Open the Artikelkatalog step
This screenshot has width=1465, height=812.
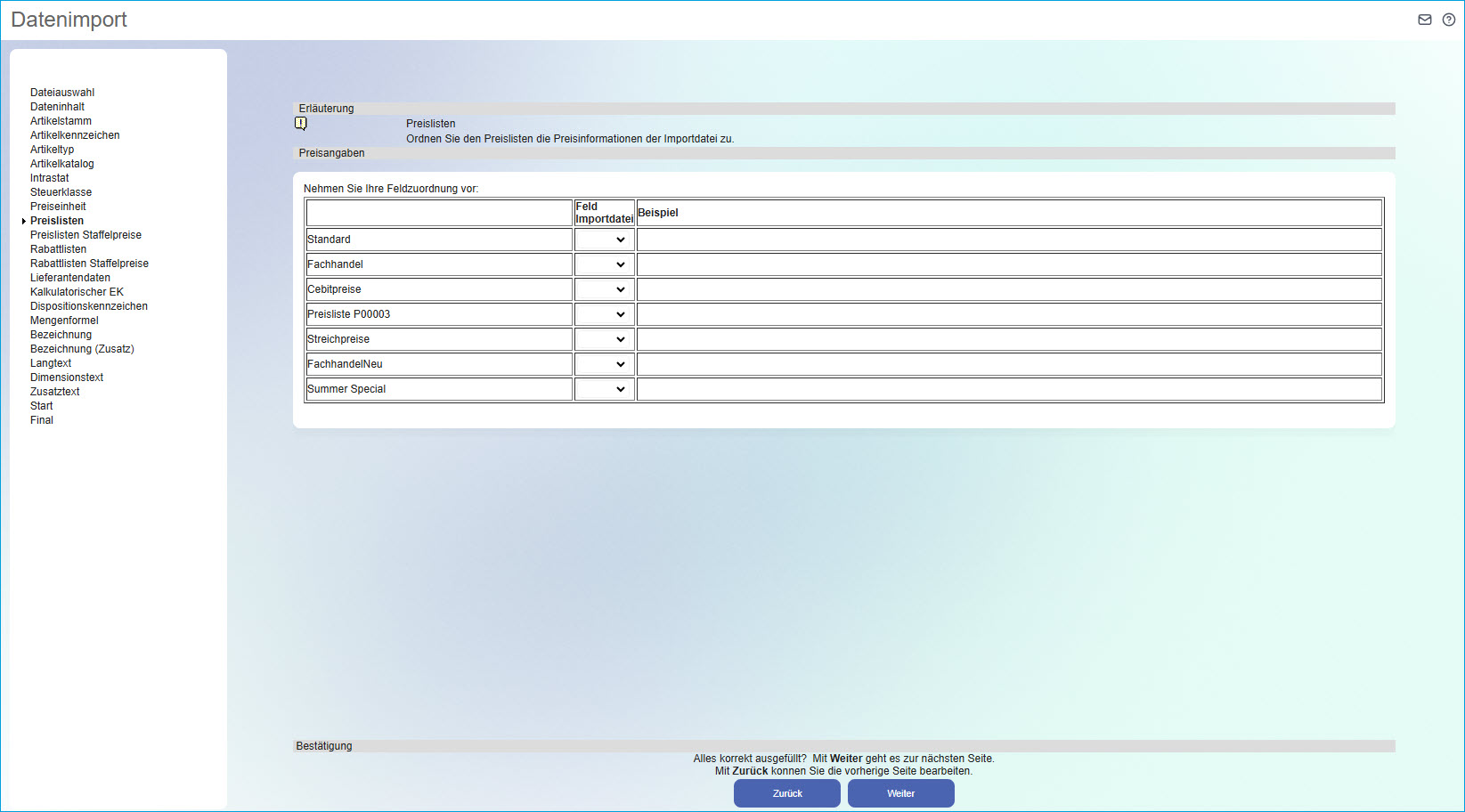62,164
